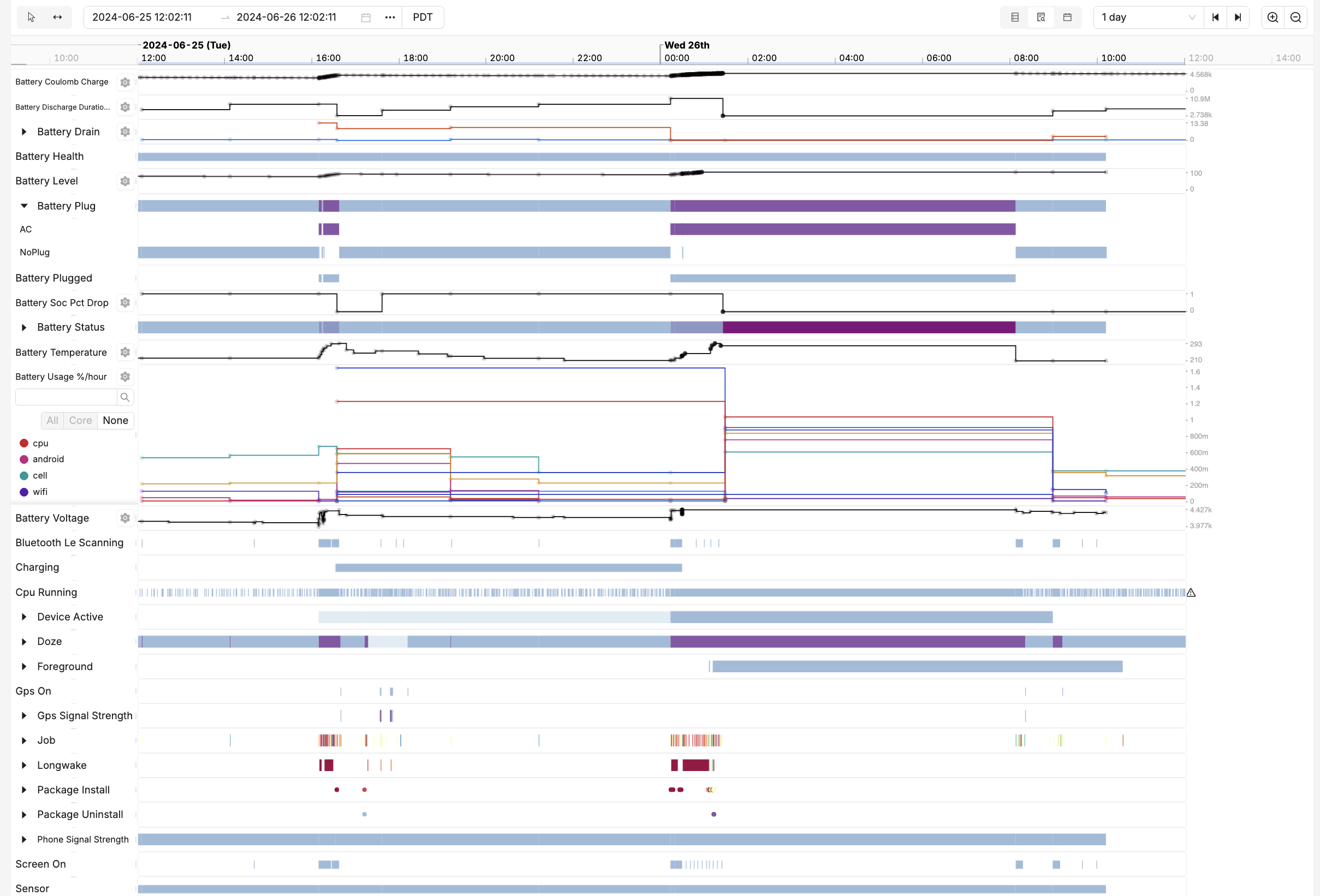Expand the Battery Status row
Image resolution: width=1320 pixels, height=896 pixels.
point(24,327)
